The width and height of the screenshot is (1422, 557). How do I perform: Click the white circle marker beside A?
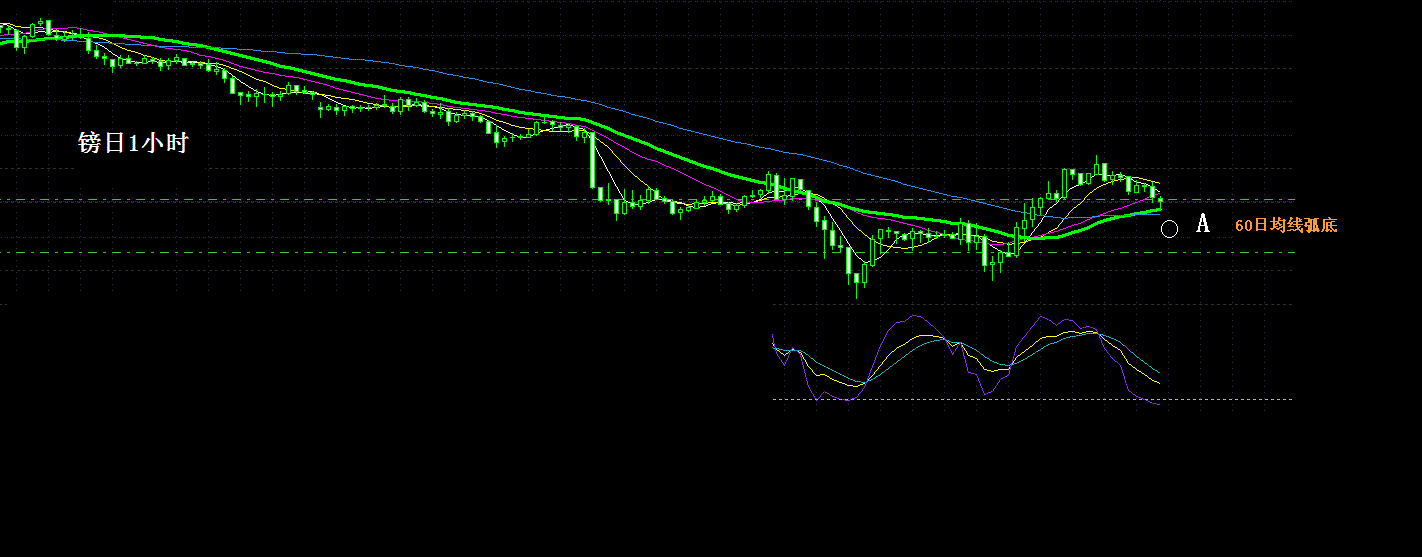(x=1169, y=229)
